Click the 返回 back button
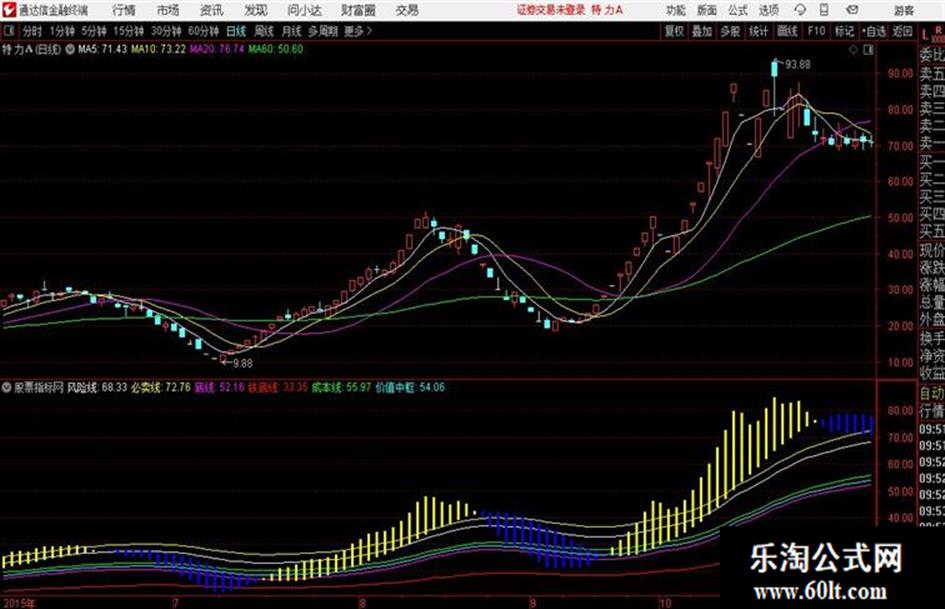The width and height of the screenshot is (945, 609). 902,31
